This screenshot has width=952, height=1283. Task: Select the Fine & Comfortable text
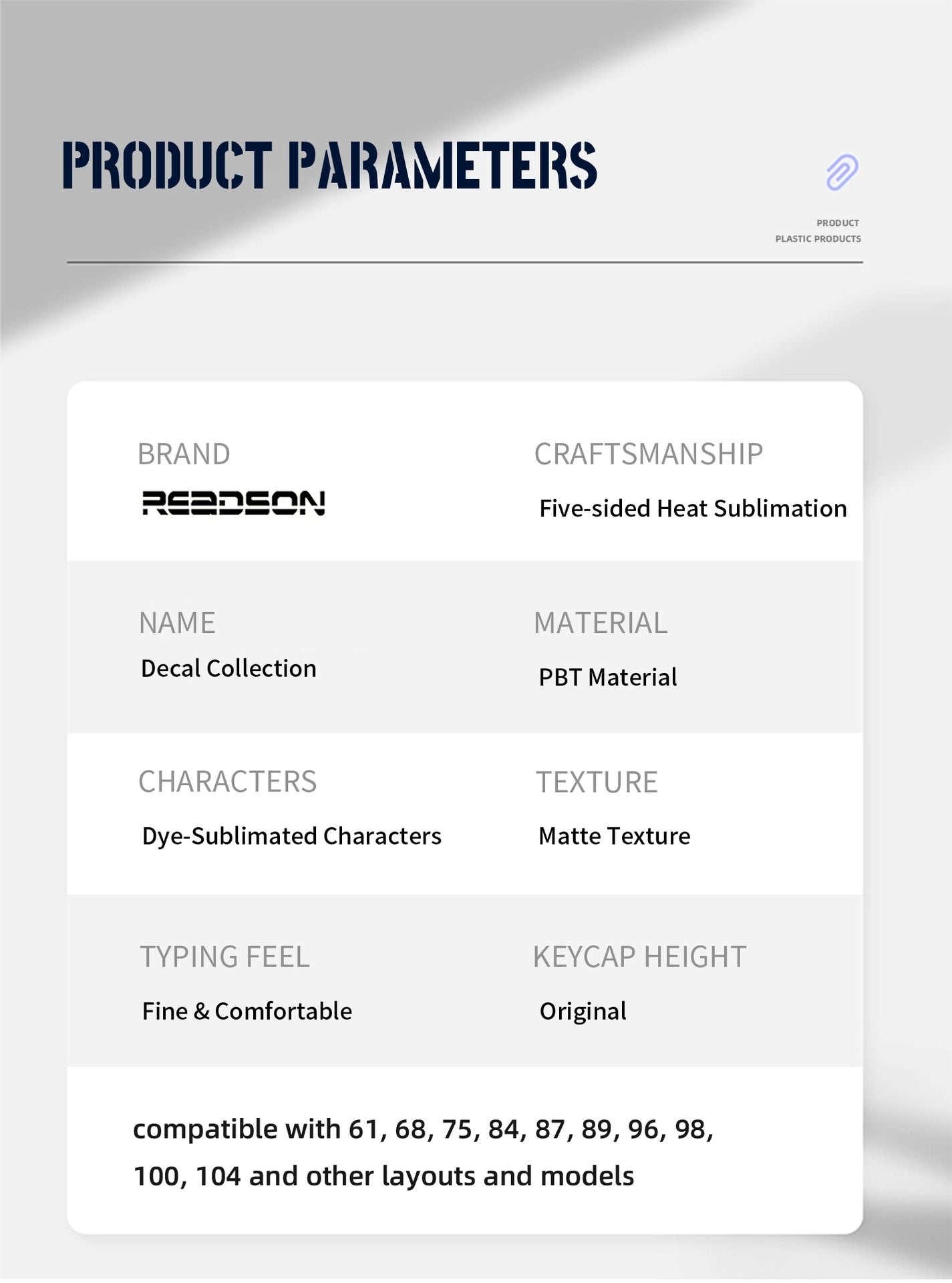pyautogui.click(x=247, y=1011)
